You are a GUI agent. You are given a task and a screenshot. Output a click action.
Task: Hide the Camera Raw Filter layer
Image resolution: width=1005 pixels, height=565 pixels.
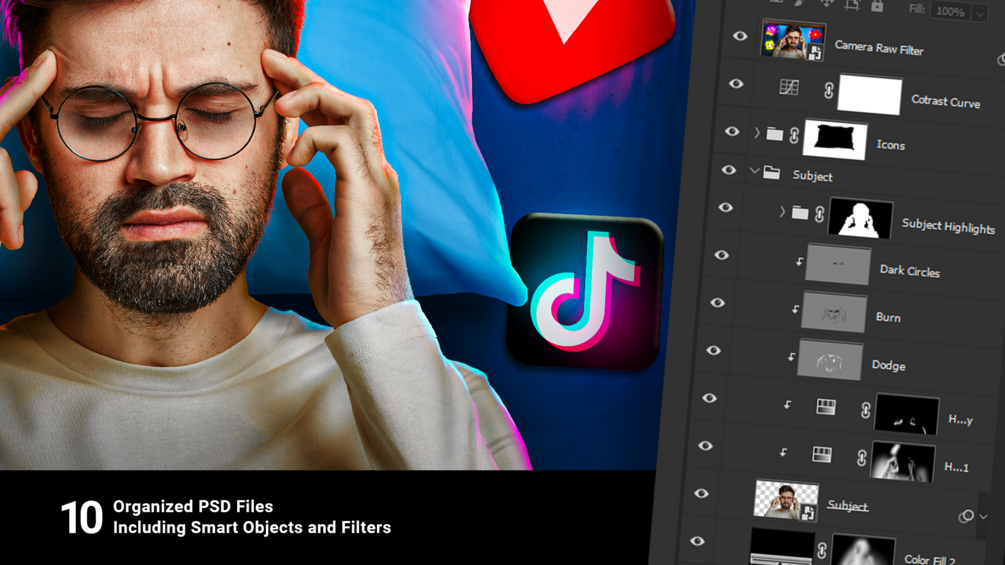point(740,36)
